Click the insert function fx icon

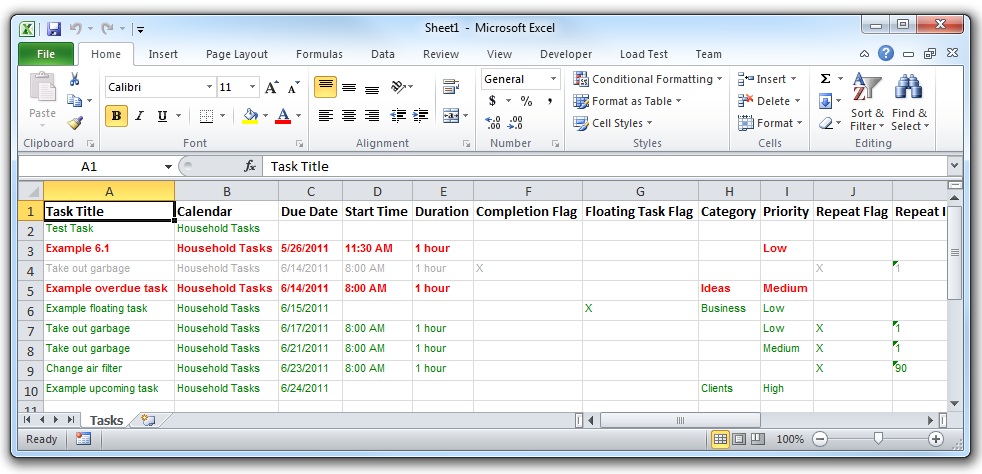[x=250, y=167]
